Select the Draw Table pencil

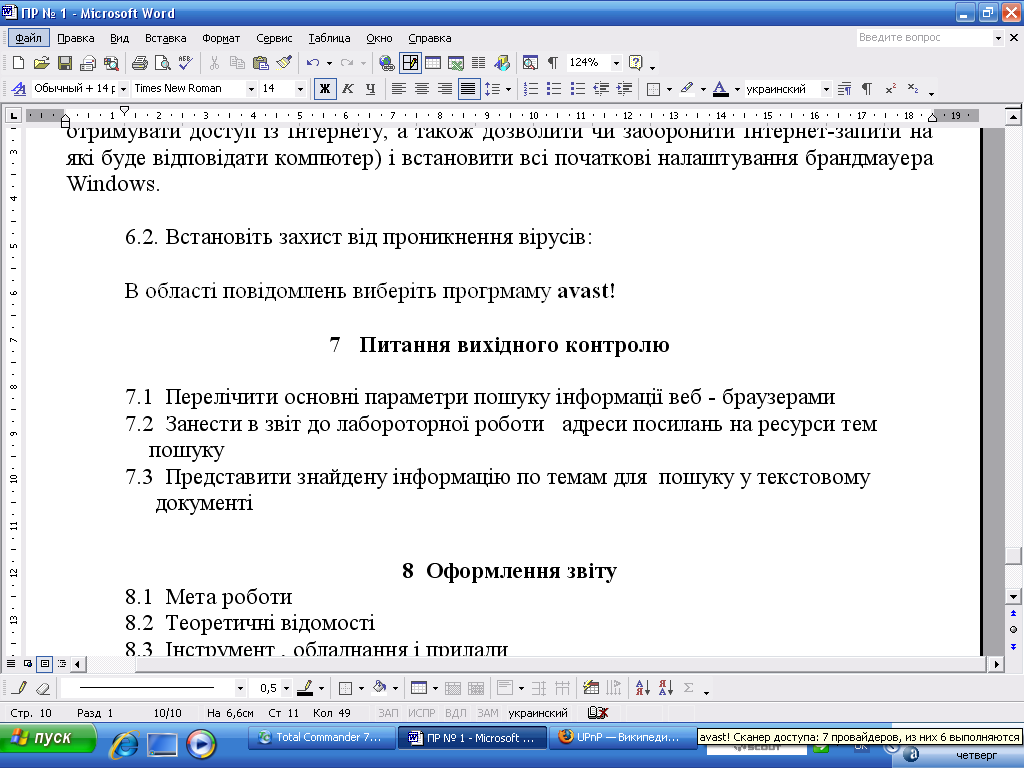[20, 688]
